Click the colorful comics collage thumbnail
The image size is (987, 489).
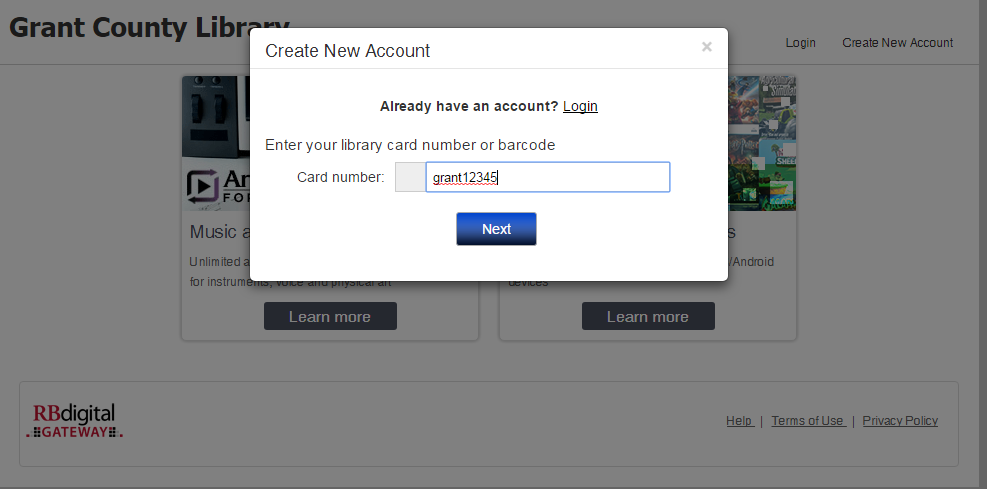pyautogui.click(x=762, y=143)
